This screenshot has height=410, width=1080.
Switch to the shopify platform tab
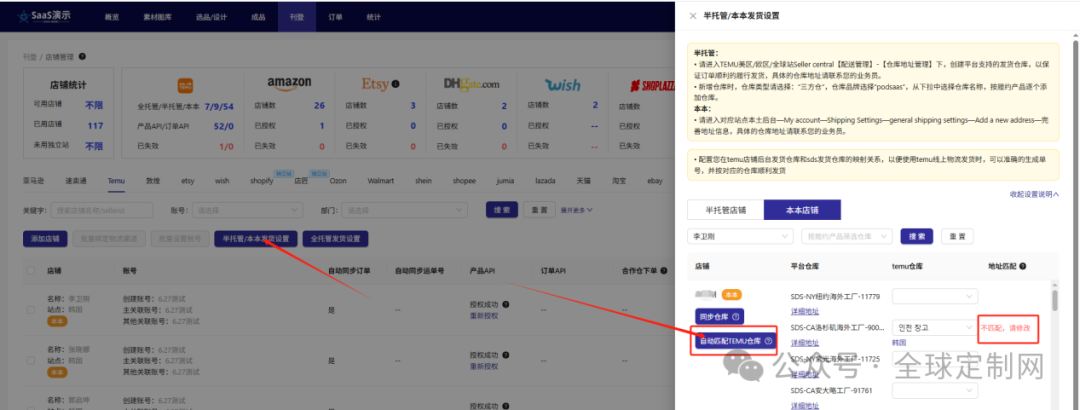point(262,181)
